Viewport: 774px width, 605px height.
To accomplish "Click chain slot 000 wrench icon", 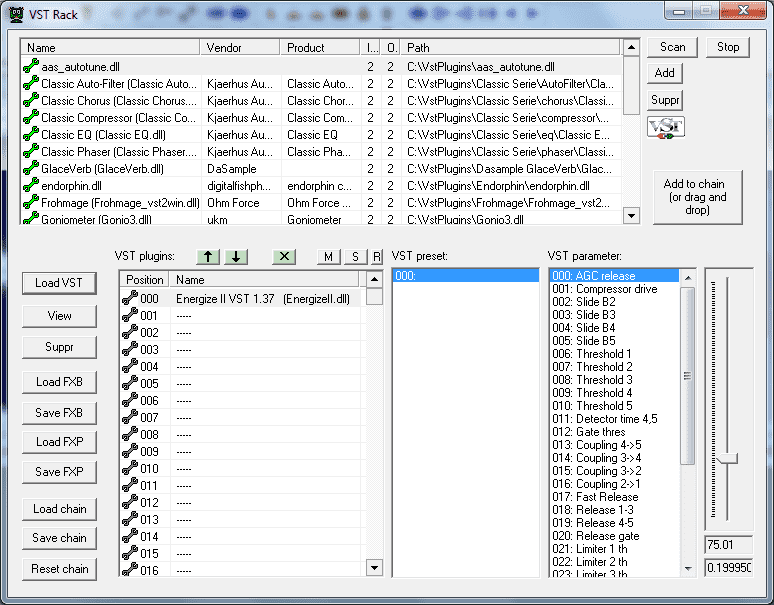I will pyautogui.click(x=130, y=298).
